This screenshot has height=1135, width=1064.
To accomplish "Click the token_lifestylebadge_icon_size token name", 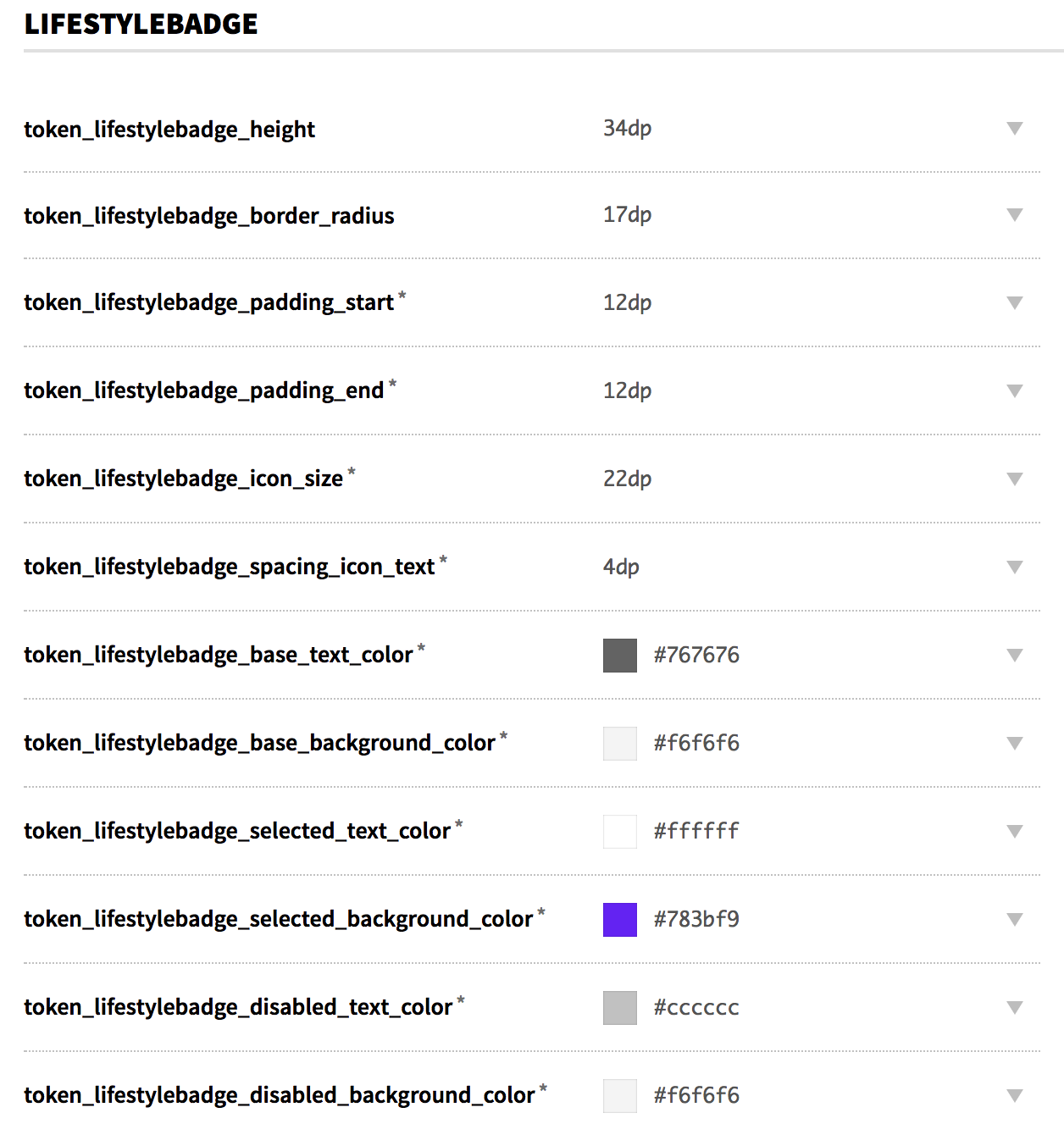I will pos(183,479).
